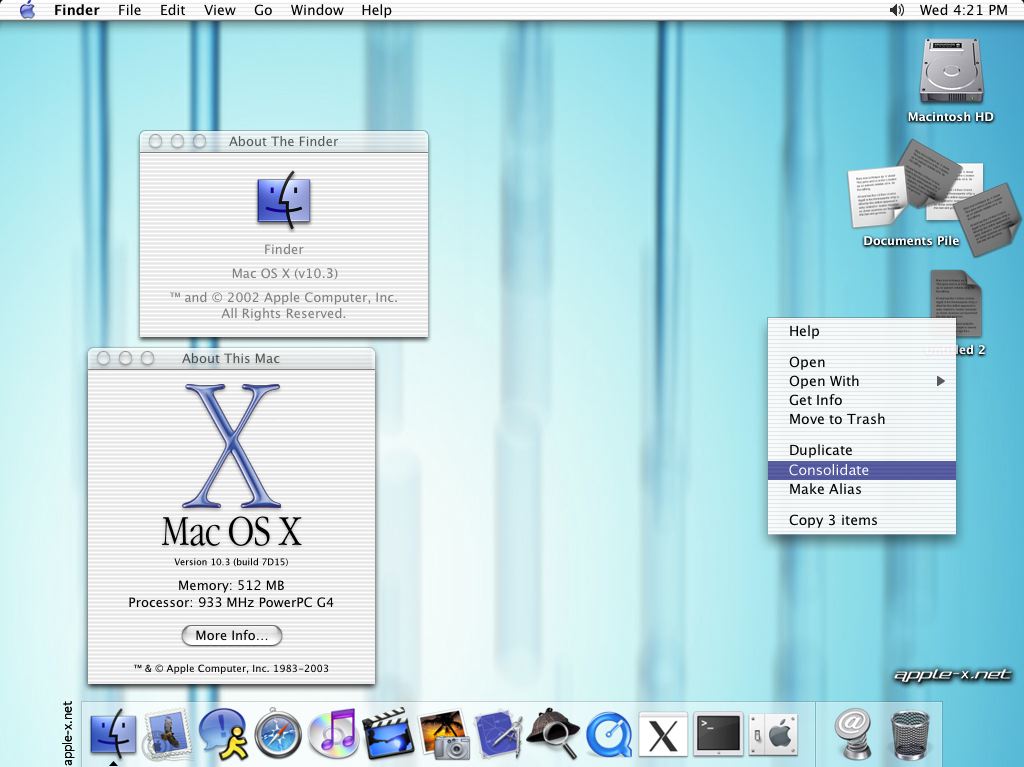Launch Terminal from the Dock
Image resolution: width=1024 pixels, height=767 pixels.
coord(717,735)
